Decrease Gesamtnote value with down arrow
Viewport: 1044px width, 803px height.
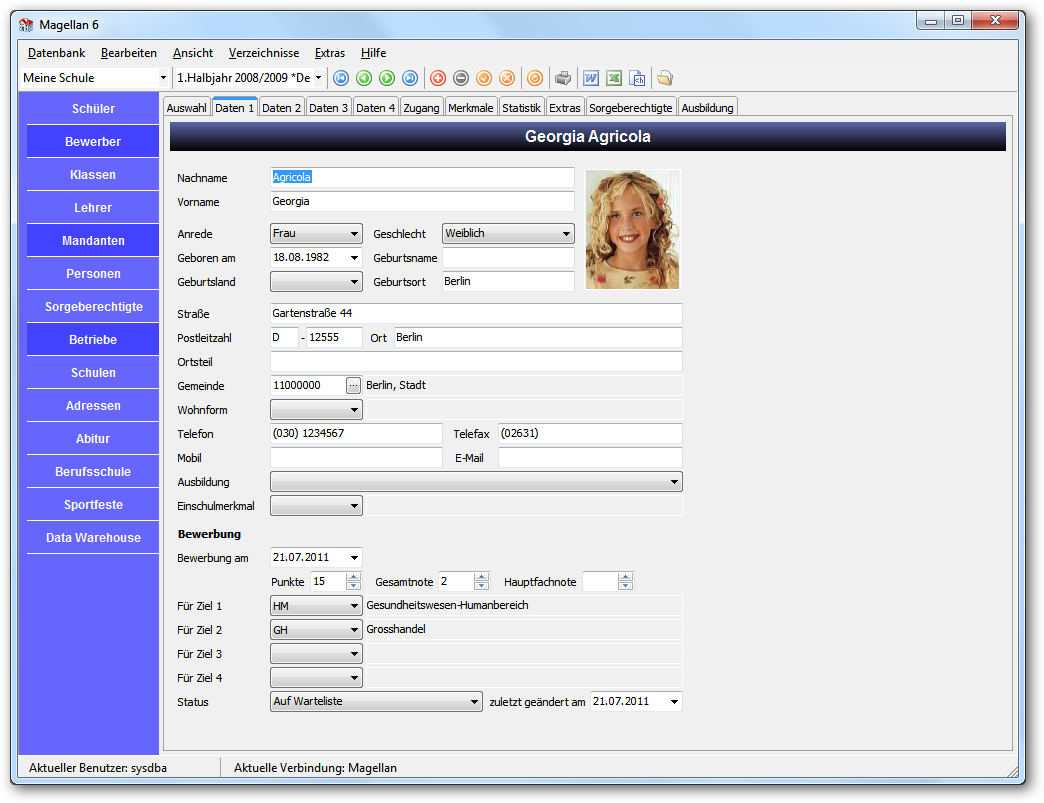pos(481,586)
